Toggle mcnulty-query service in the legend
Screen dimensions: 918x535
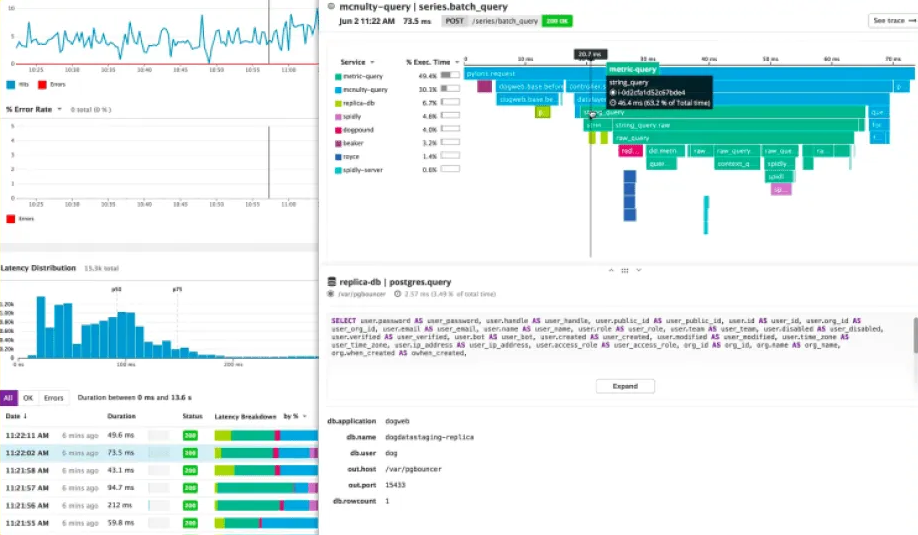(361, 90)
